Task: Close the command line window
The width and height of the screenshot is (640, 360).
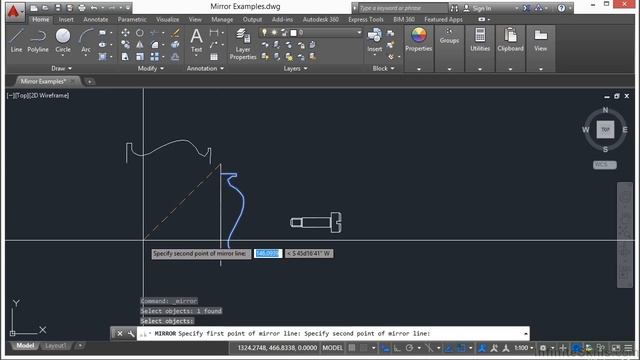Action: tap(120, 333)
